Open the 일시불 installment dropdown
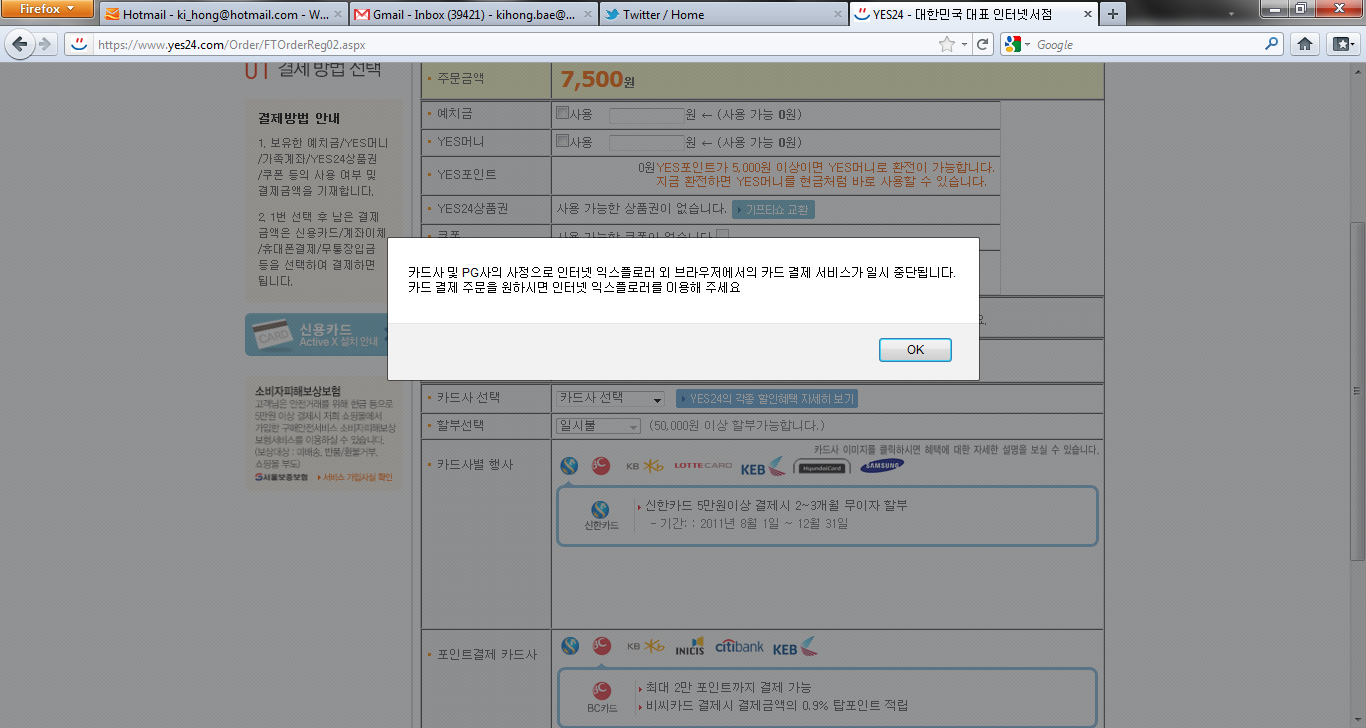This screenshot has width=1366, height=728. [x=598, y=426]
